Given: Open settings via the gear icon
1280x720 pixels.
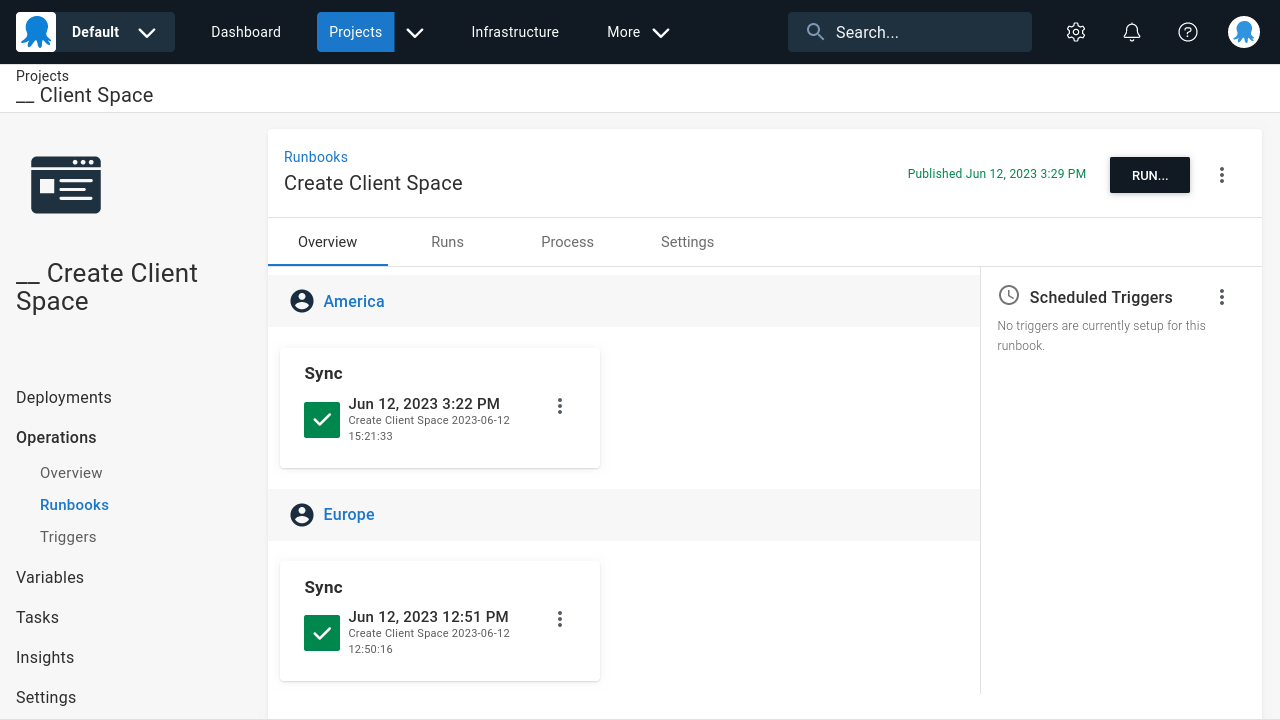Looking at the screenshot, I should [x=1075, y=31].
